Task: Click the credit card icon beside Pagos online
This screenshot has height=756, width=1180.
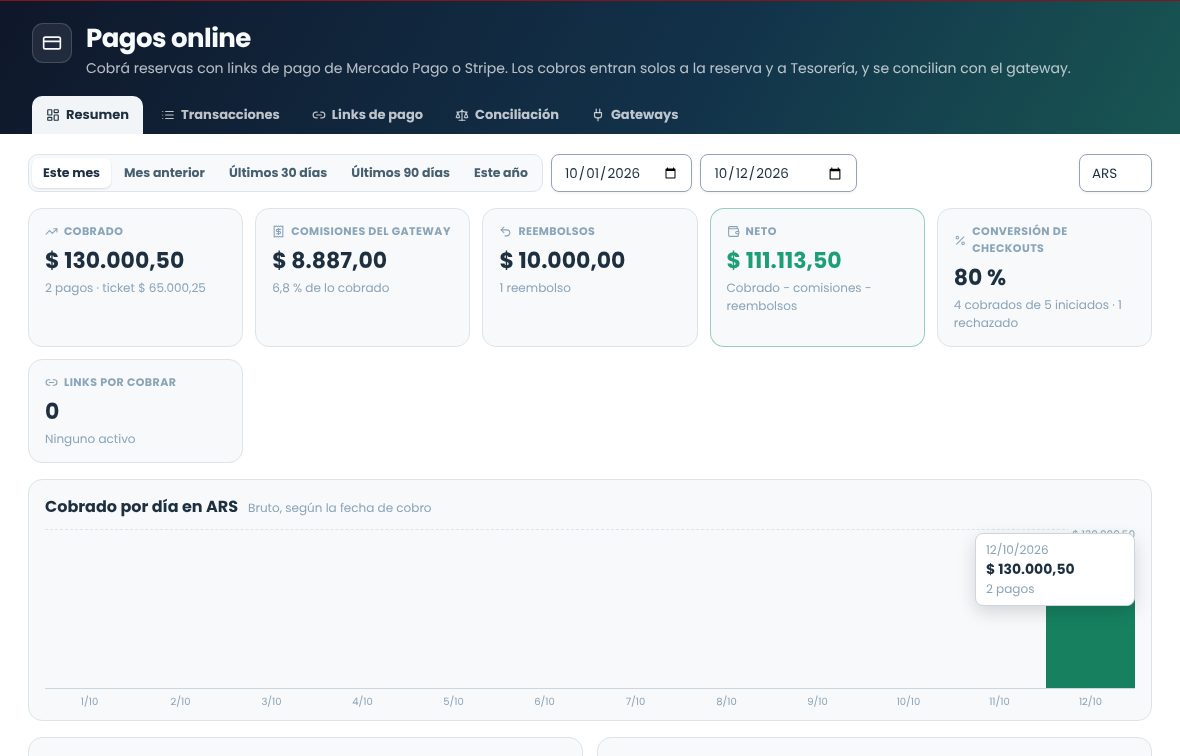Action: click(52, 43)
